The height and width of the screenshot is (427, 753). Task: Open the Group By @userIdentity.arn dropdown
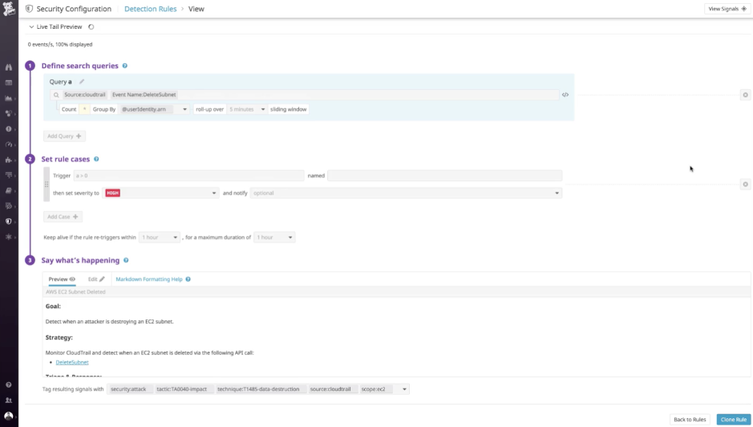(154, 110)
